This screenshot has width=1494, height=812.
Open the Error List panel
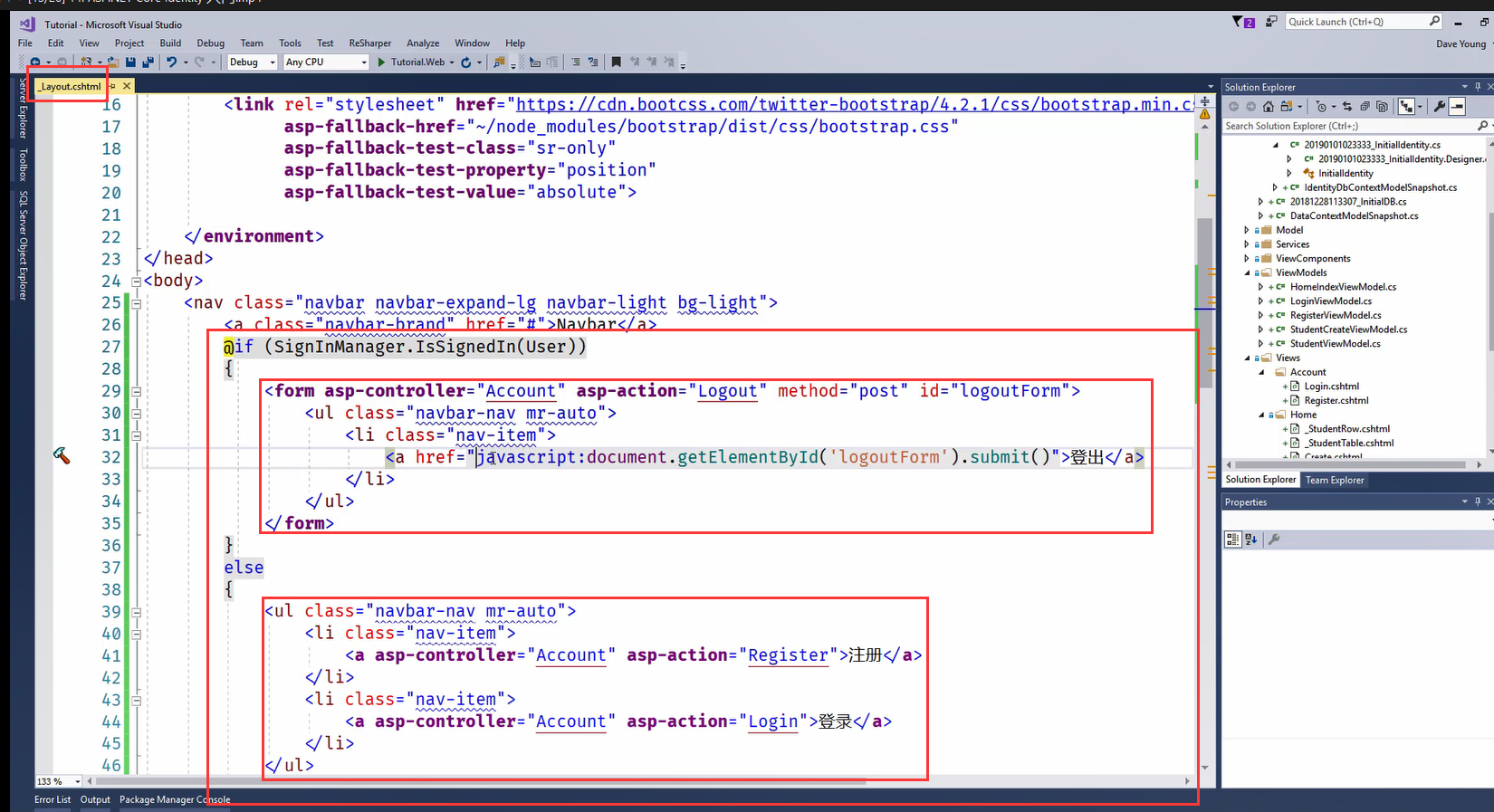(53, 799)
